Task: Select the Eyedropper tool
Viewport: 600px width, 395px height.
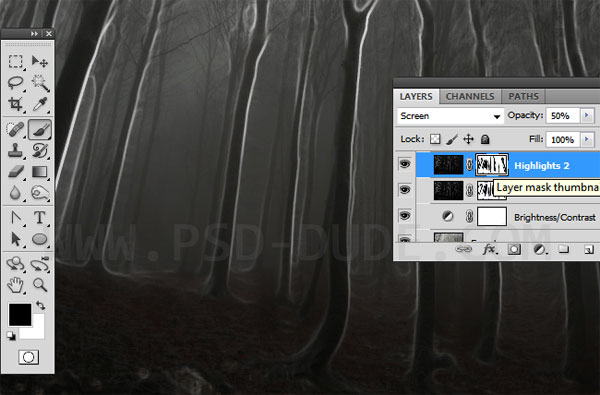Action: pos(40,104)
